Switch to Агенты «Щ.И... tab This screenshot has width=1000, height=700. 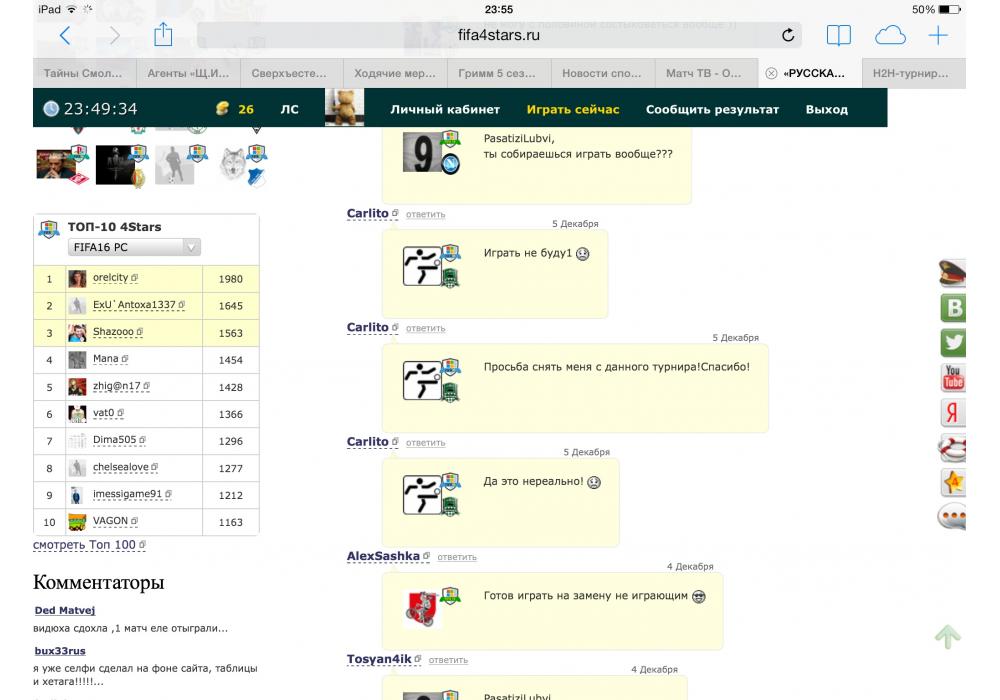click(188, 73)
